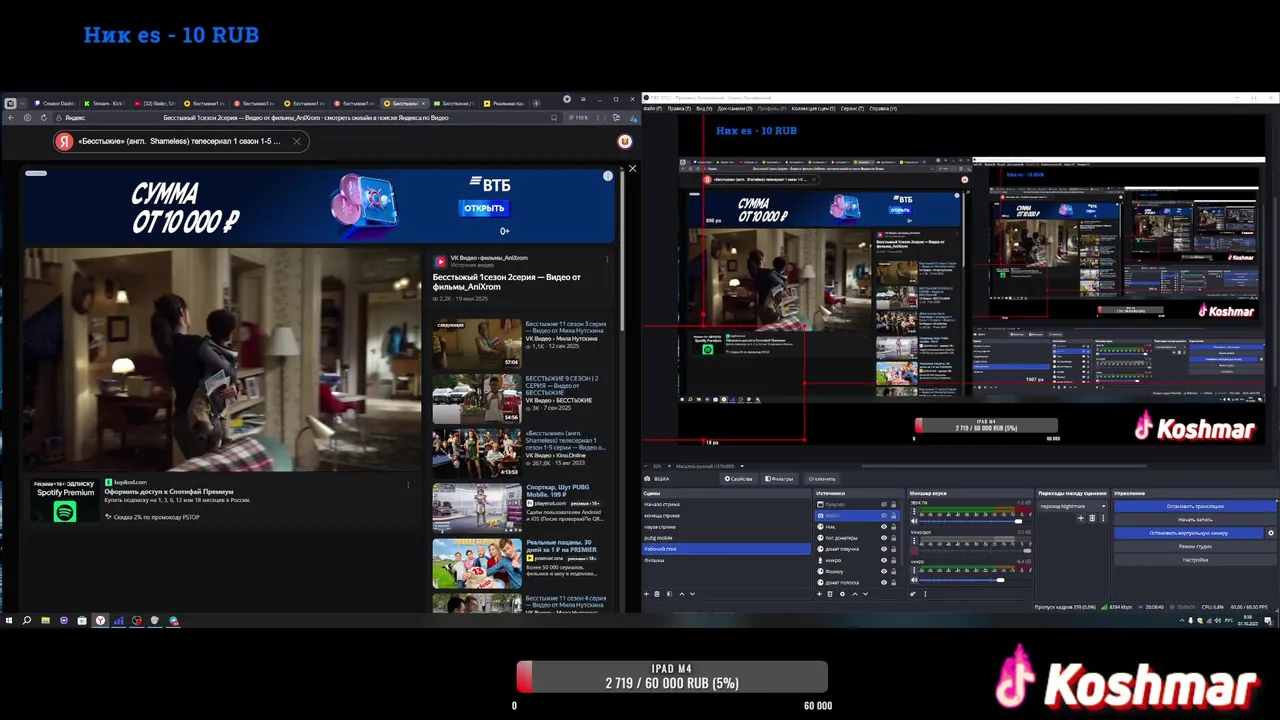Open Yandex Browser taskbar icon
1280x720 pixels.
tap(100, 620)
